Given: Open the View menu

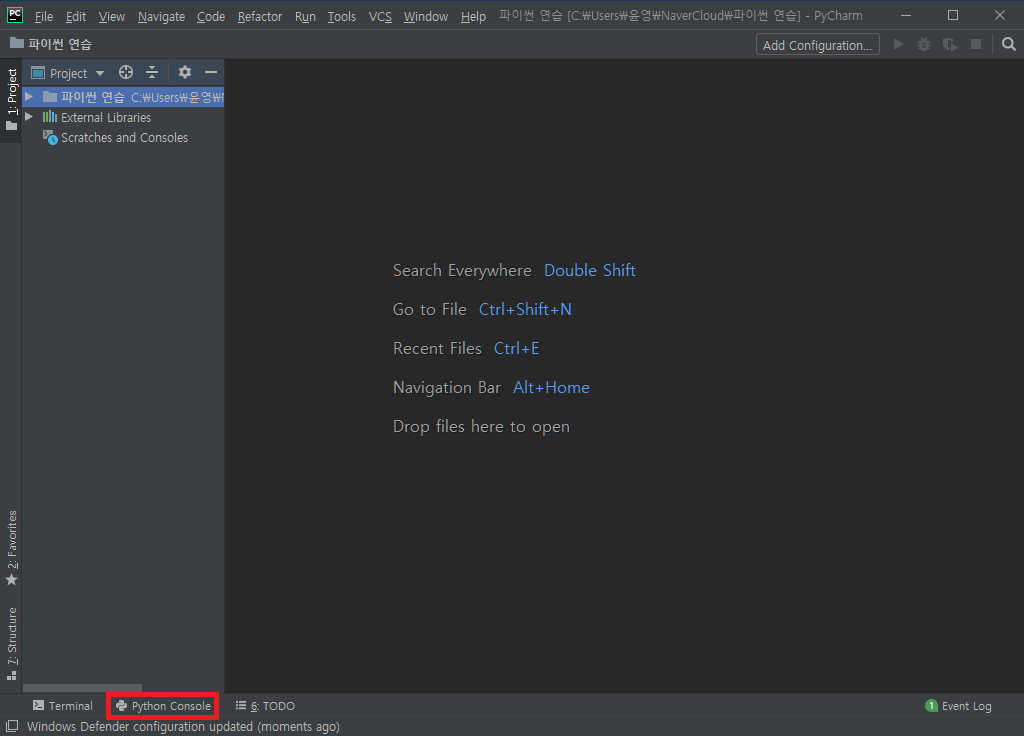Looking at the screenshot, I should 112,16.
